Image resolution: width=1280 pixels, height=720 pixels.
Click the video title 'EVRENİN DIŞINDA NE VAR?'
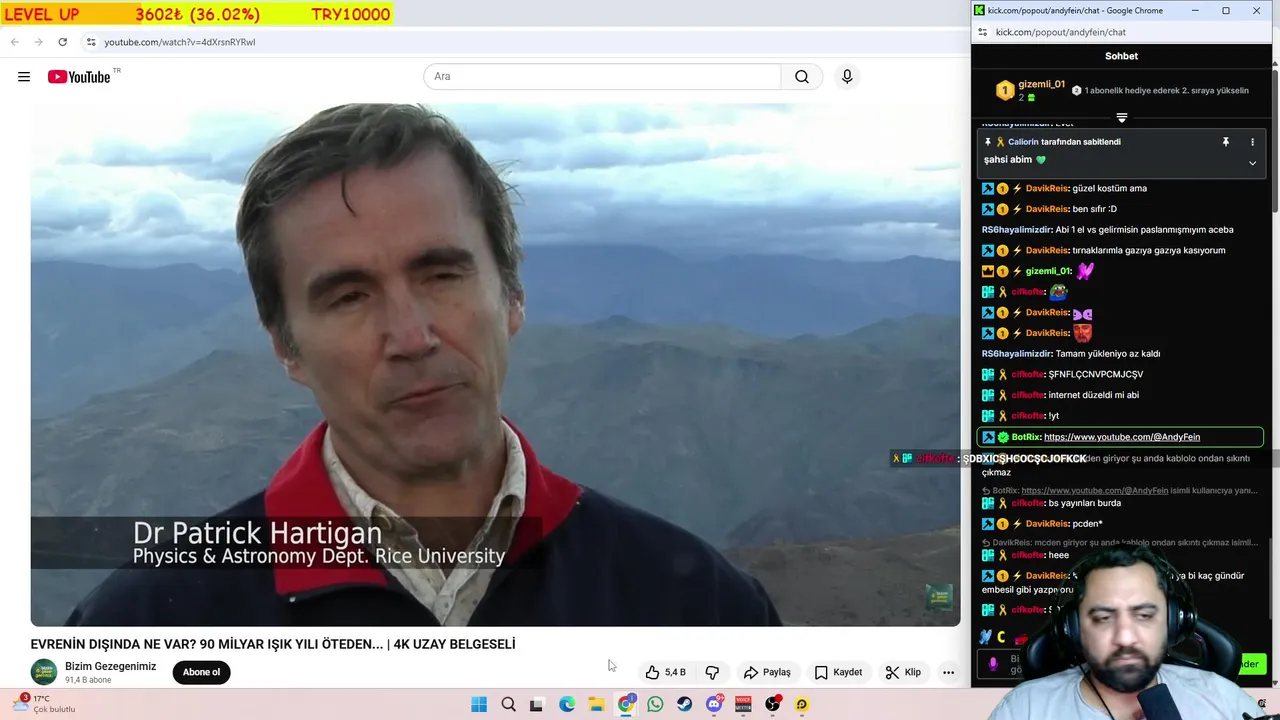pos(273,644)
